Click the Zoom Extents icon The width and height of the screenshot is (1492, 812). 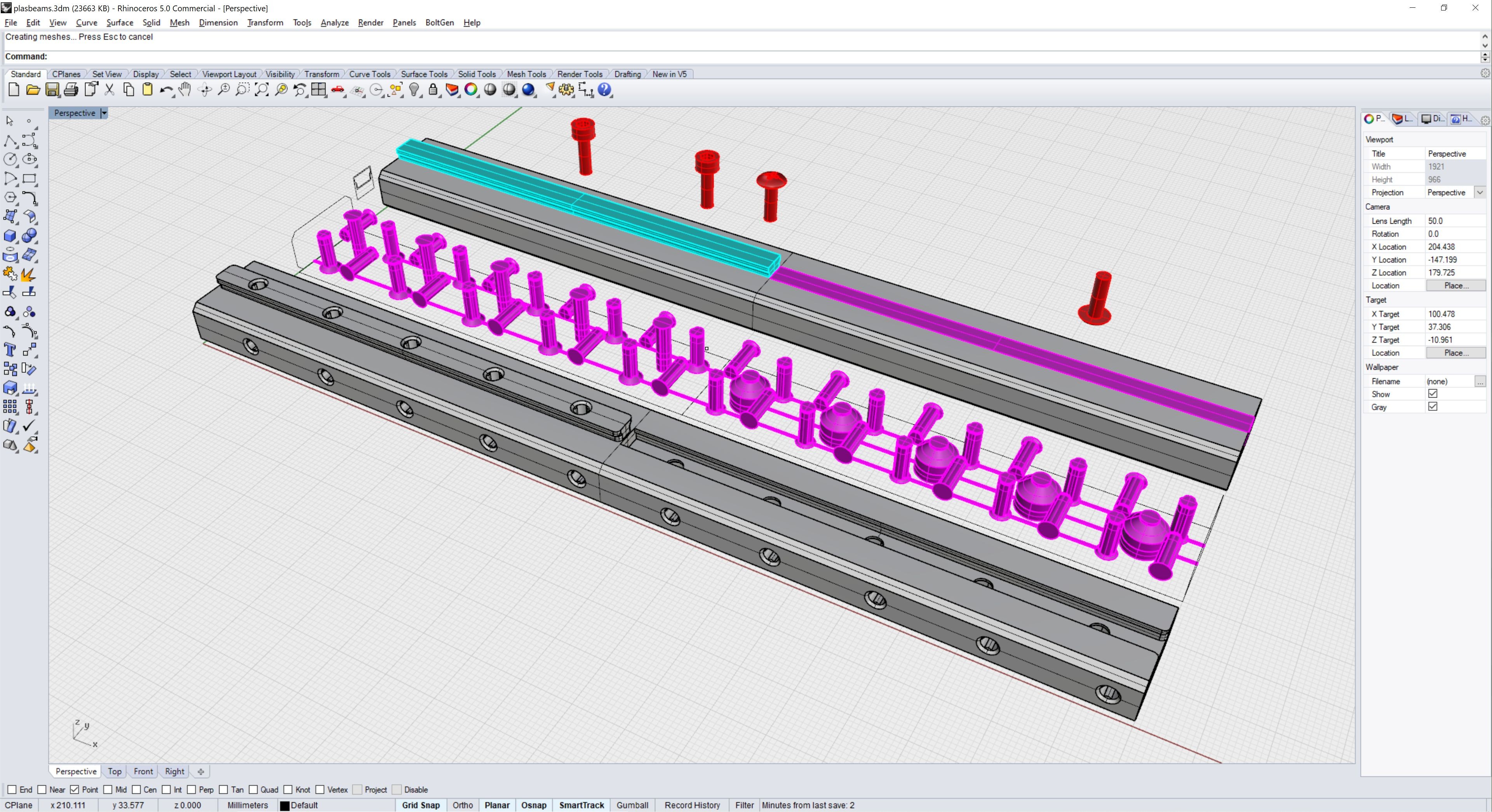pos(262,90)
